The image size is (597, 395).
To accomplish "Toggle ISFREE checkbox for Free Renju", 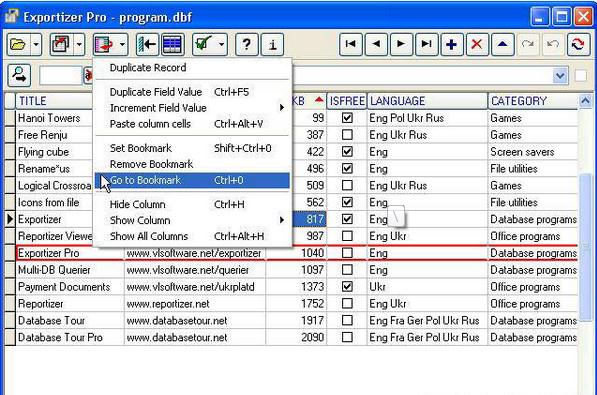I will (x=347, y=134).
